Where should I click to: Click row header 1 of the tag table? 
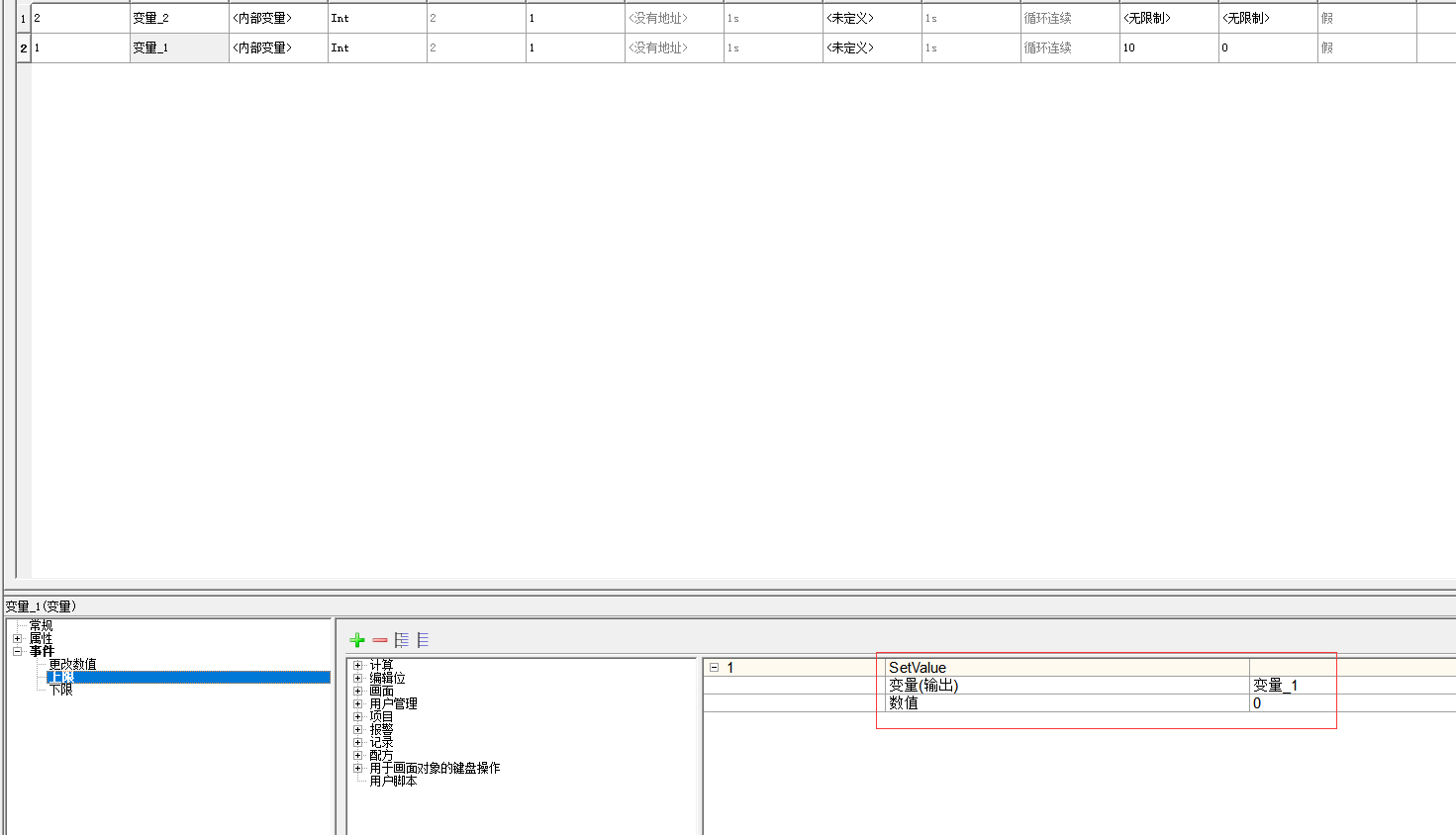[x=24, y=19]
